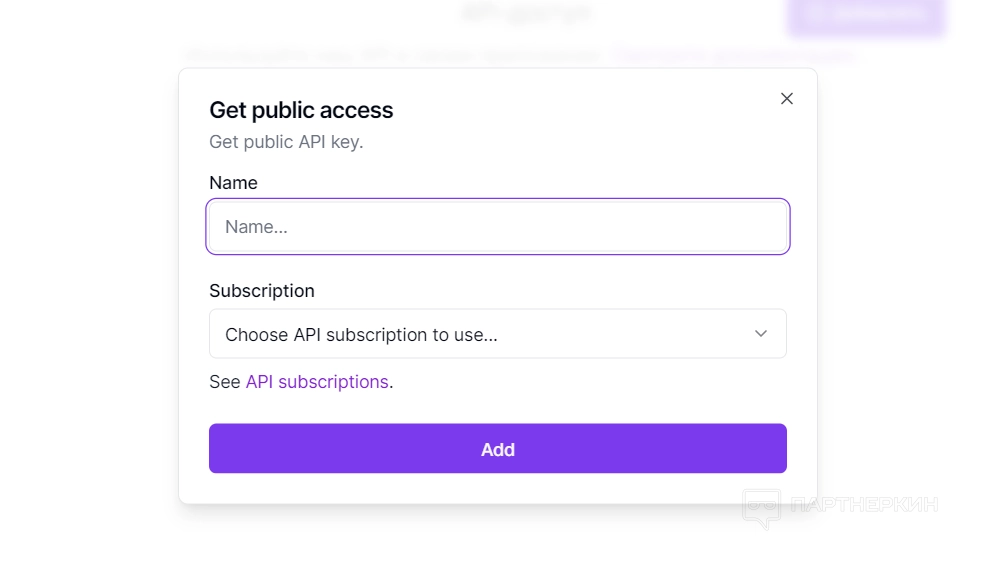Expand the chevron arrow in Subscription dropdown
Screen dimensions: 989x582
(761, 334)
